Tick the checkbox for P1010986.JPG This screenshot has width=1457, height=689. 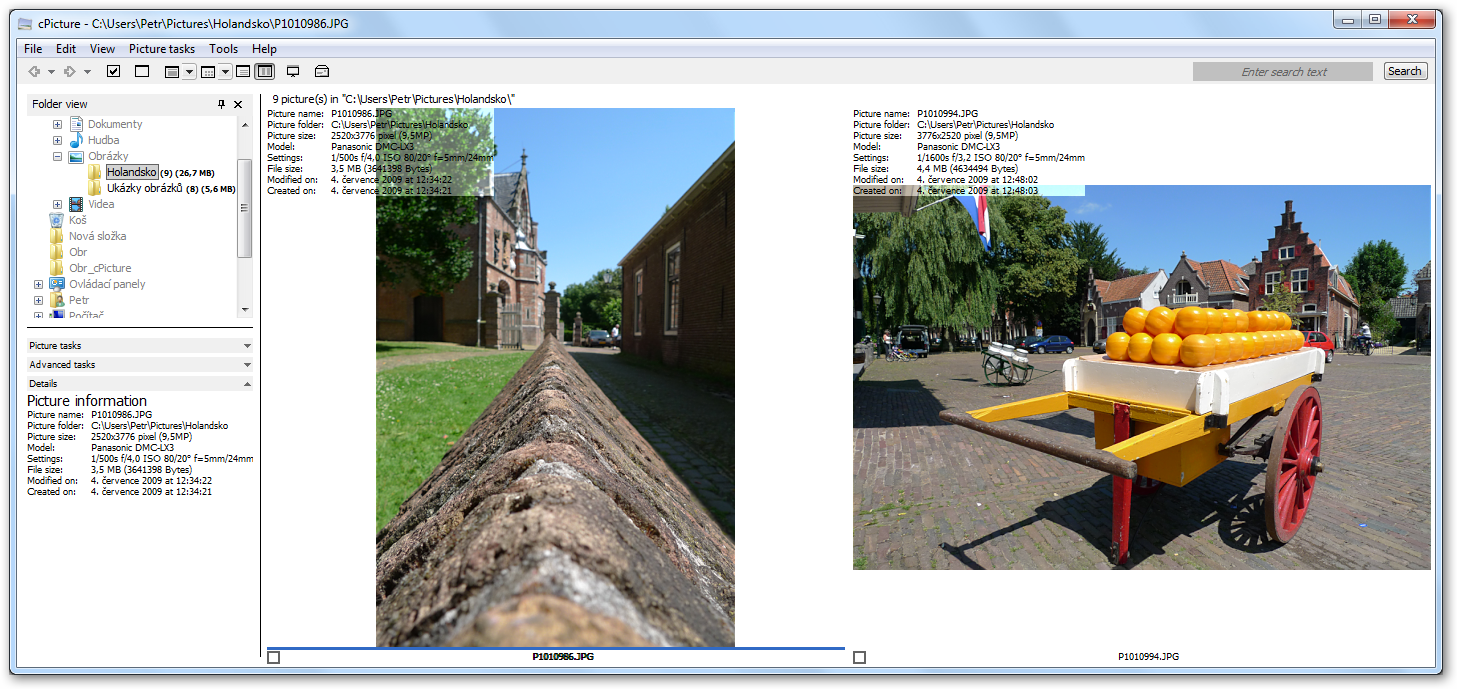point(274,657)
